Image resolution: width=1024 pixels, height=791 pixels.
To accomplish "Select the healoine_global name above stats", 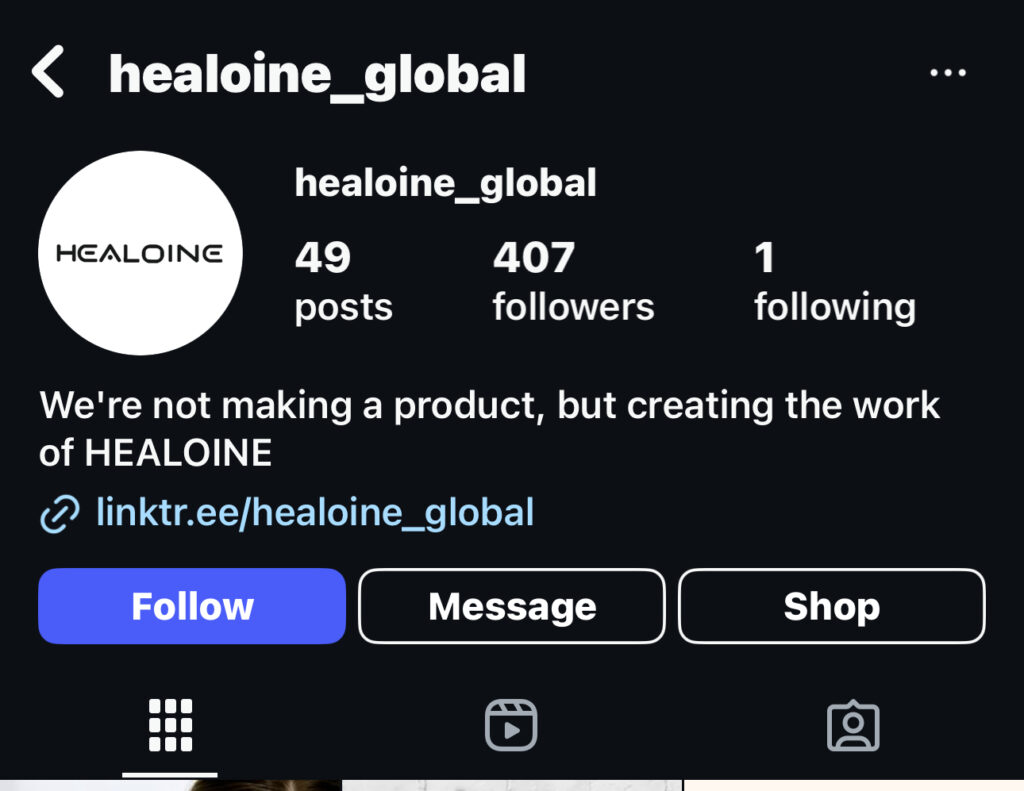I will 445,183.
